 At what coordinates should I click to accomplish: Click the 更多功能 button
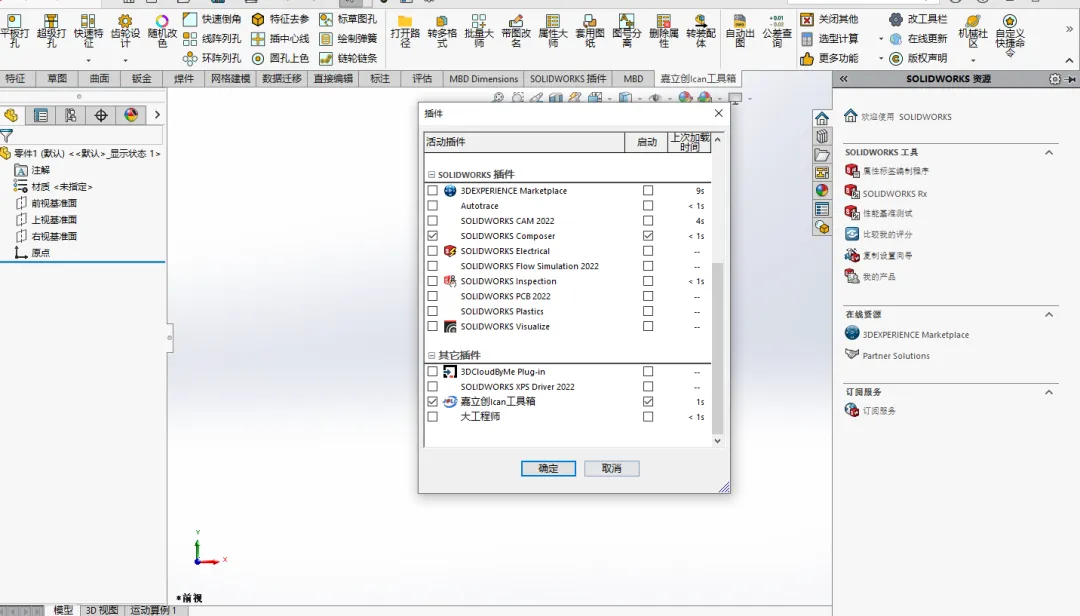point(829,59)
